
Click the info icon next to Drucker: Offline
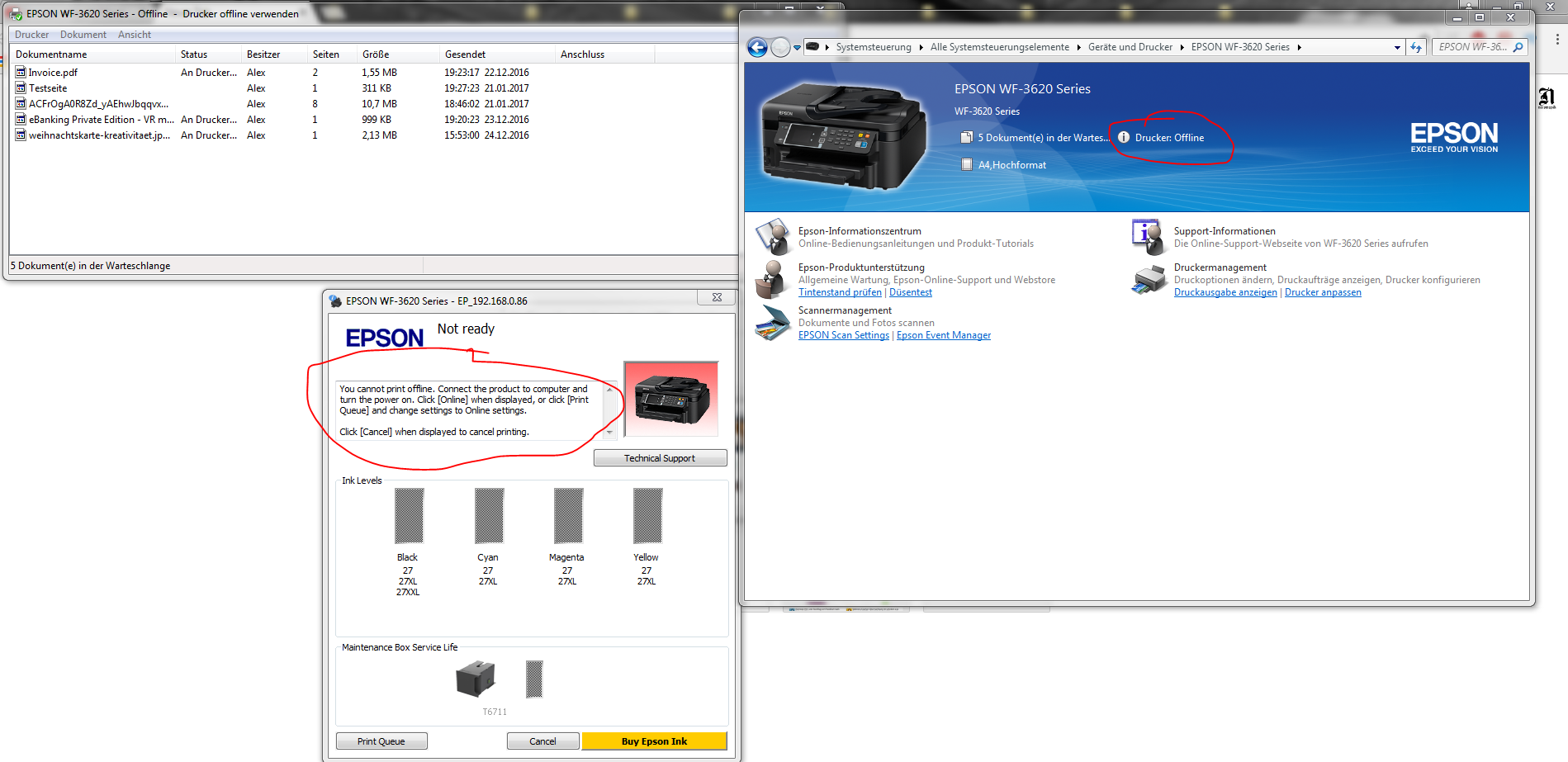pos(1124,137)
